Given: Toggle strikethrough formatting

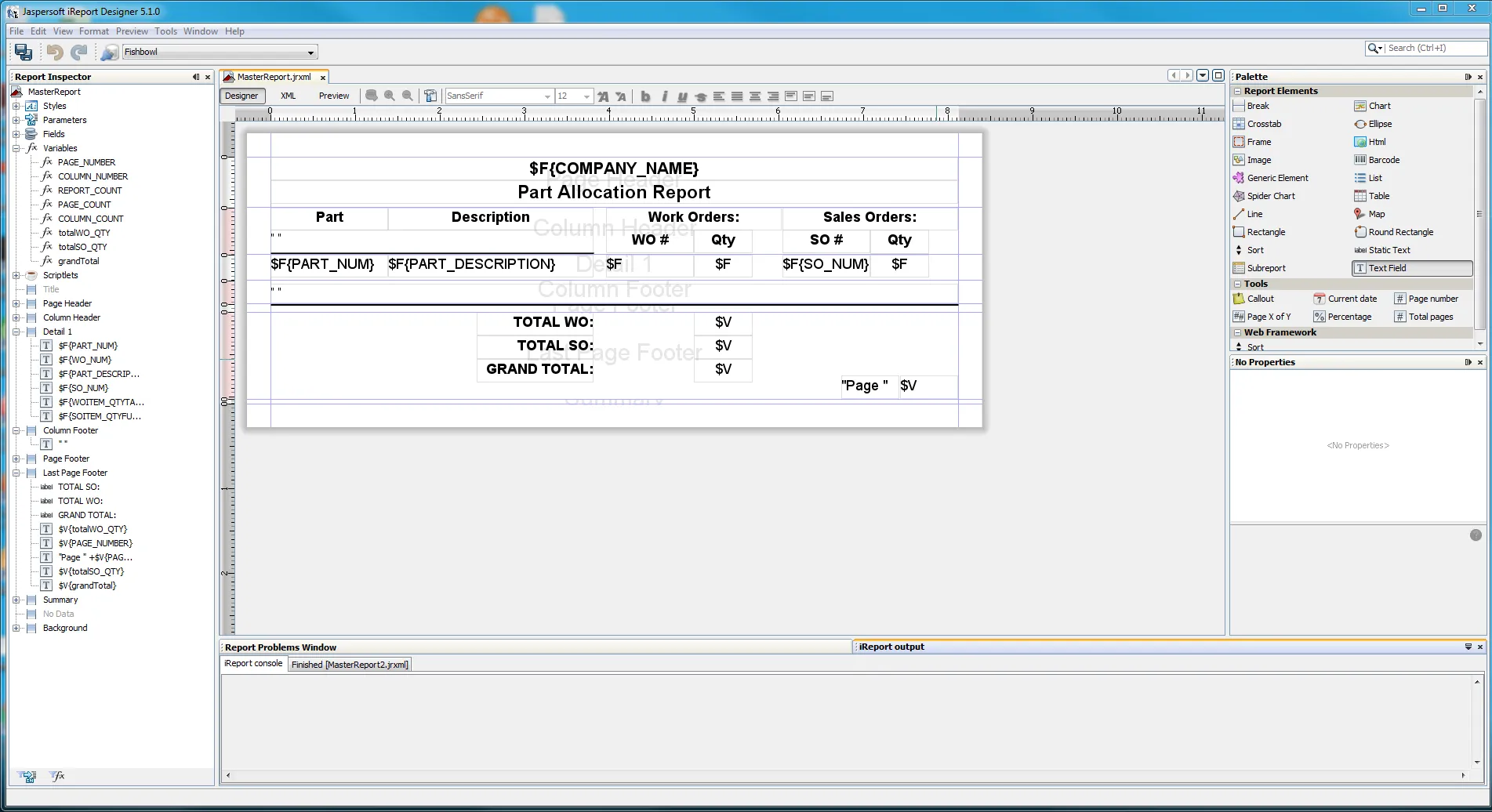Looking at the screenshot, I should (700, 96).
